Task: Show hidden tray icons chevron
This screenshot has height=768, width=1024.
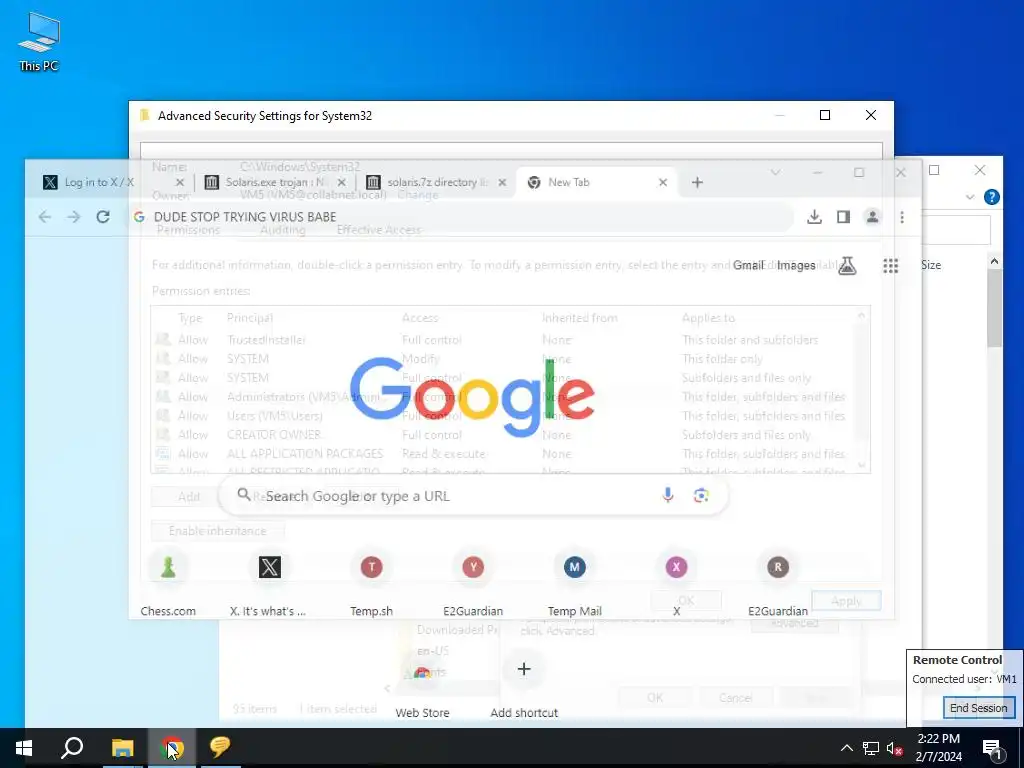Action: tap(846, 748)
